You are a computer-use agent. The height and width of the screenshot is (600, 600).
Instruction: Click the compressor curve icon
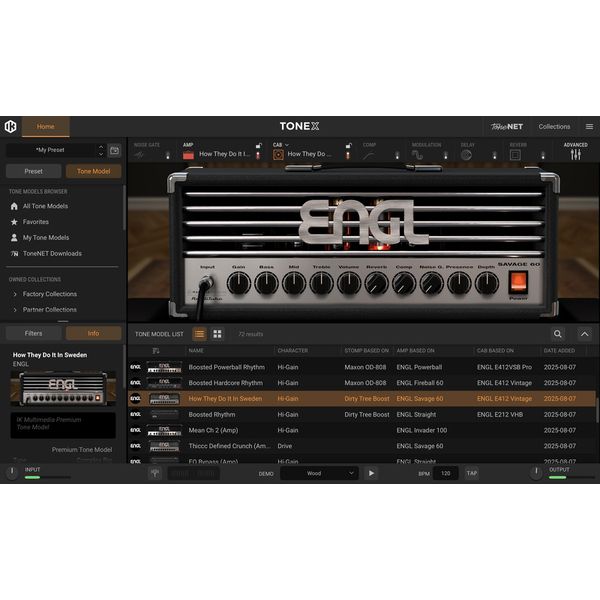(x=369, y=155)
